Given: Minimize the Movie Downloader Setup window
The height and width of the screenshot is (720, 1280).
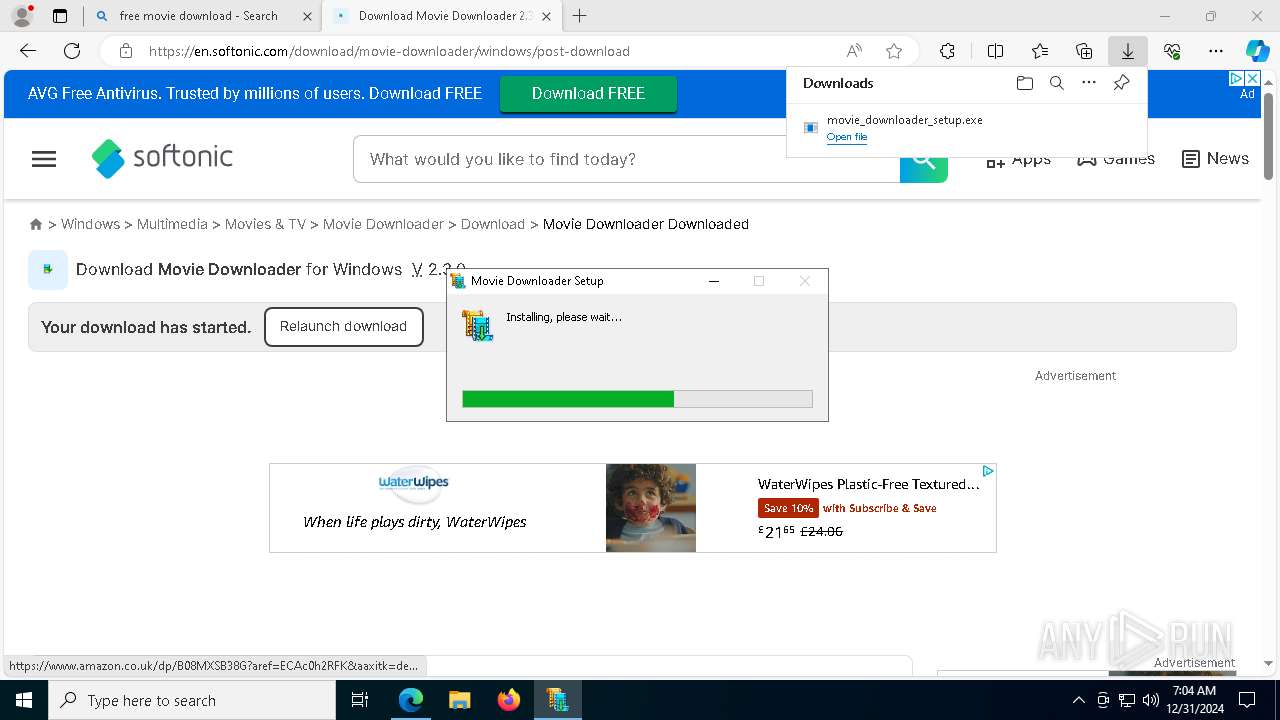Looking at the screenshot, I should click(714, 281).
